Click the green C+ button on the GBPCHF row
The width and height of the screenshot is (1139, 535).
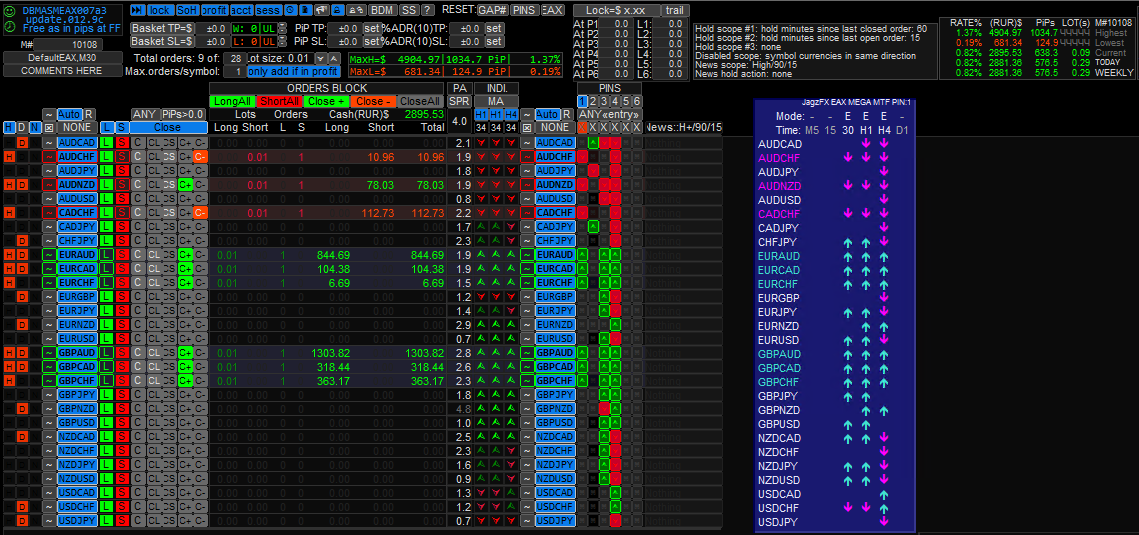(185, 380)
